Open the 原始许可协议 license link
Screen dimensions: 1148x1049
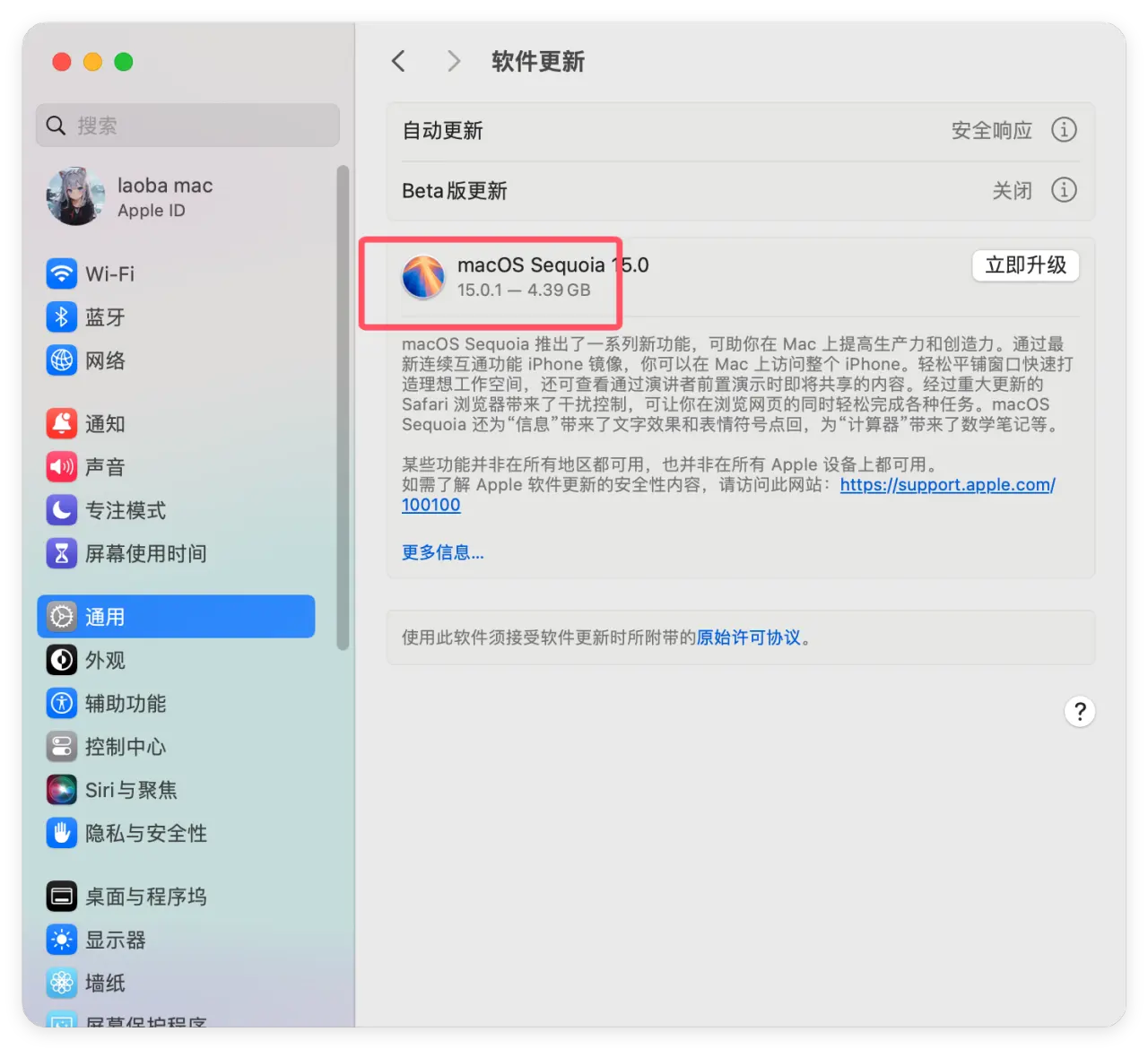749,637
